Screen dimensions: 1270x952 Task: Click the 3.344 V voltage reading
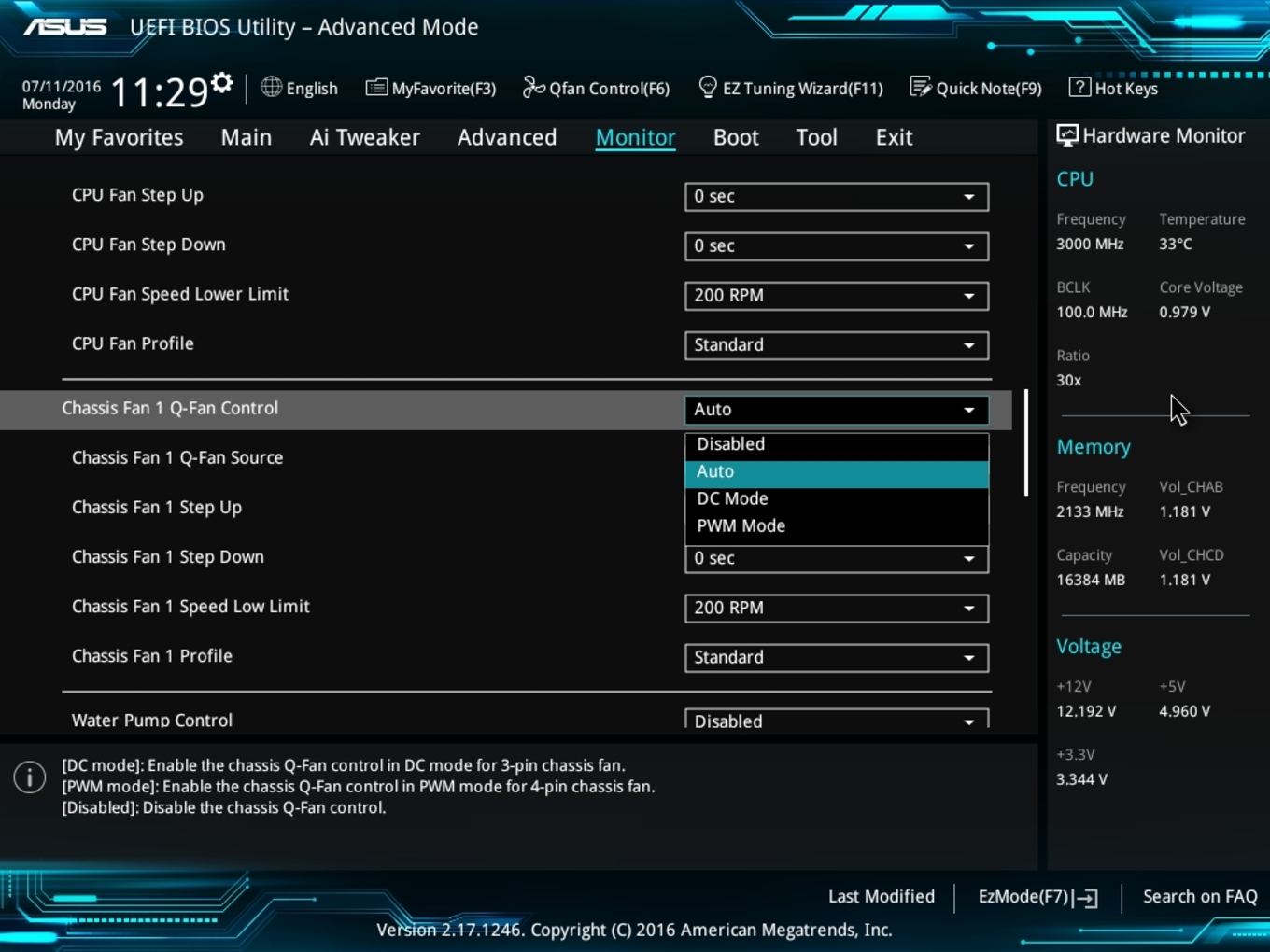pos(1081,779)
